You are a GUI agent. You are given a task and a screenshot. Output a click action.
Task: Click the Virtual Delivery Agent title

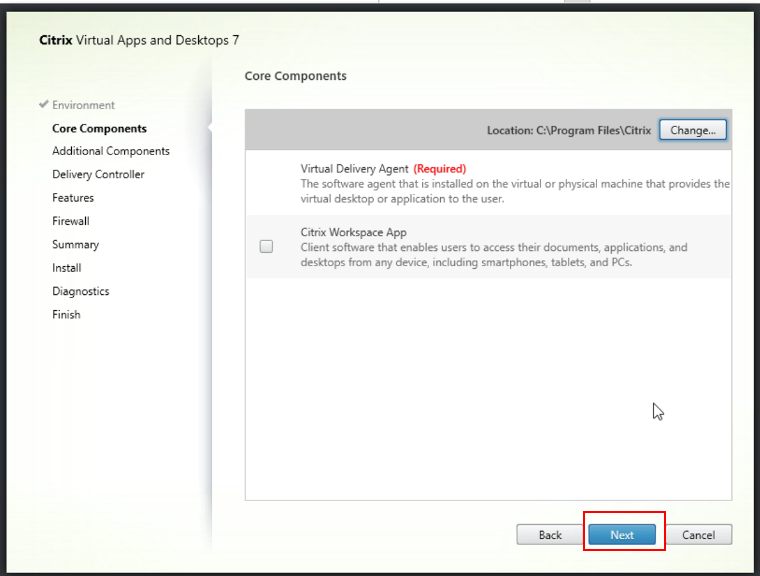click(354, 169)
